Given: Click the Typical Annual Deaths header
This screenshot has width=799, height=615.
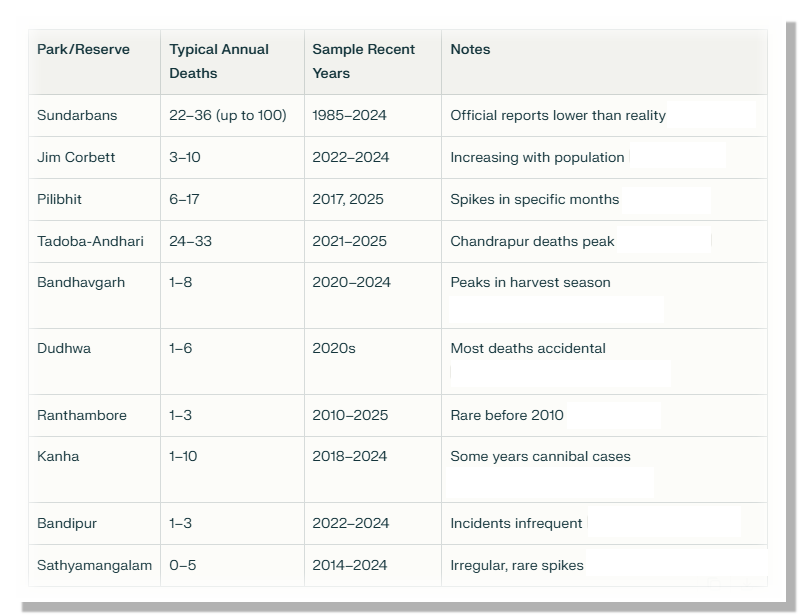Looking at the screenshot, I should [x=219, y=61].
